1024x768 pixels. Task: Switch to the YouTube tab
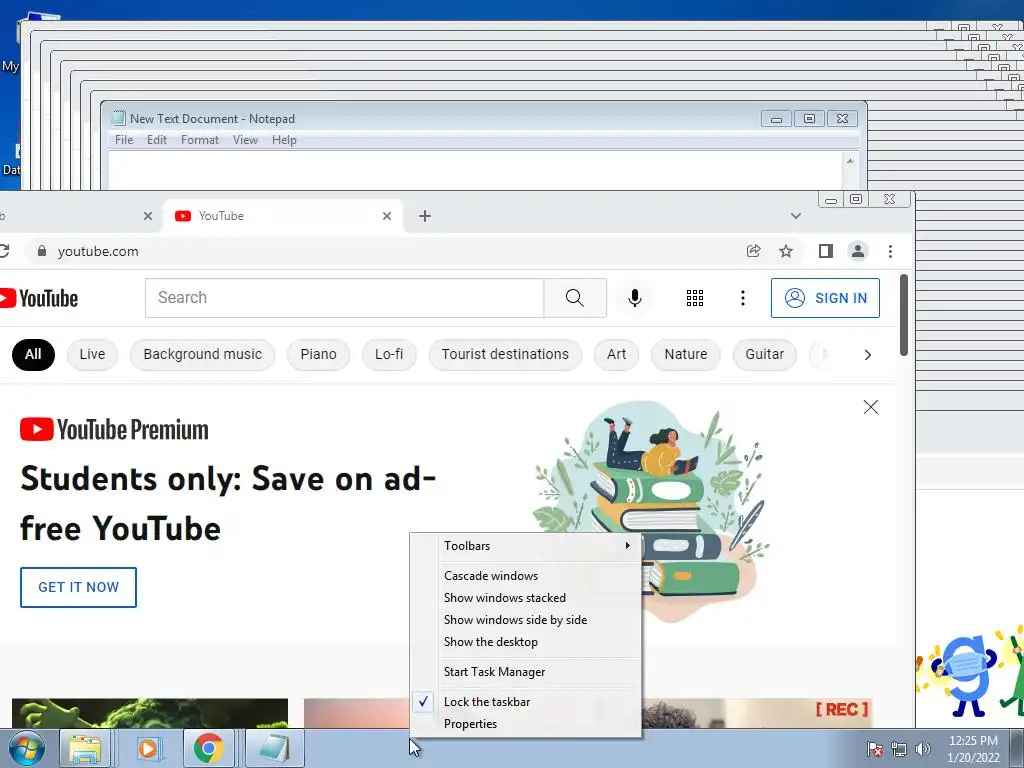282,216
